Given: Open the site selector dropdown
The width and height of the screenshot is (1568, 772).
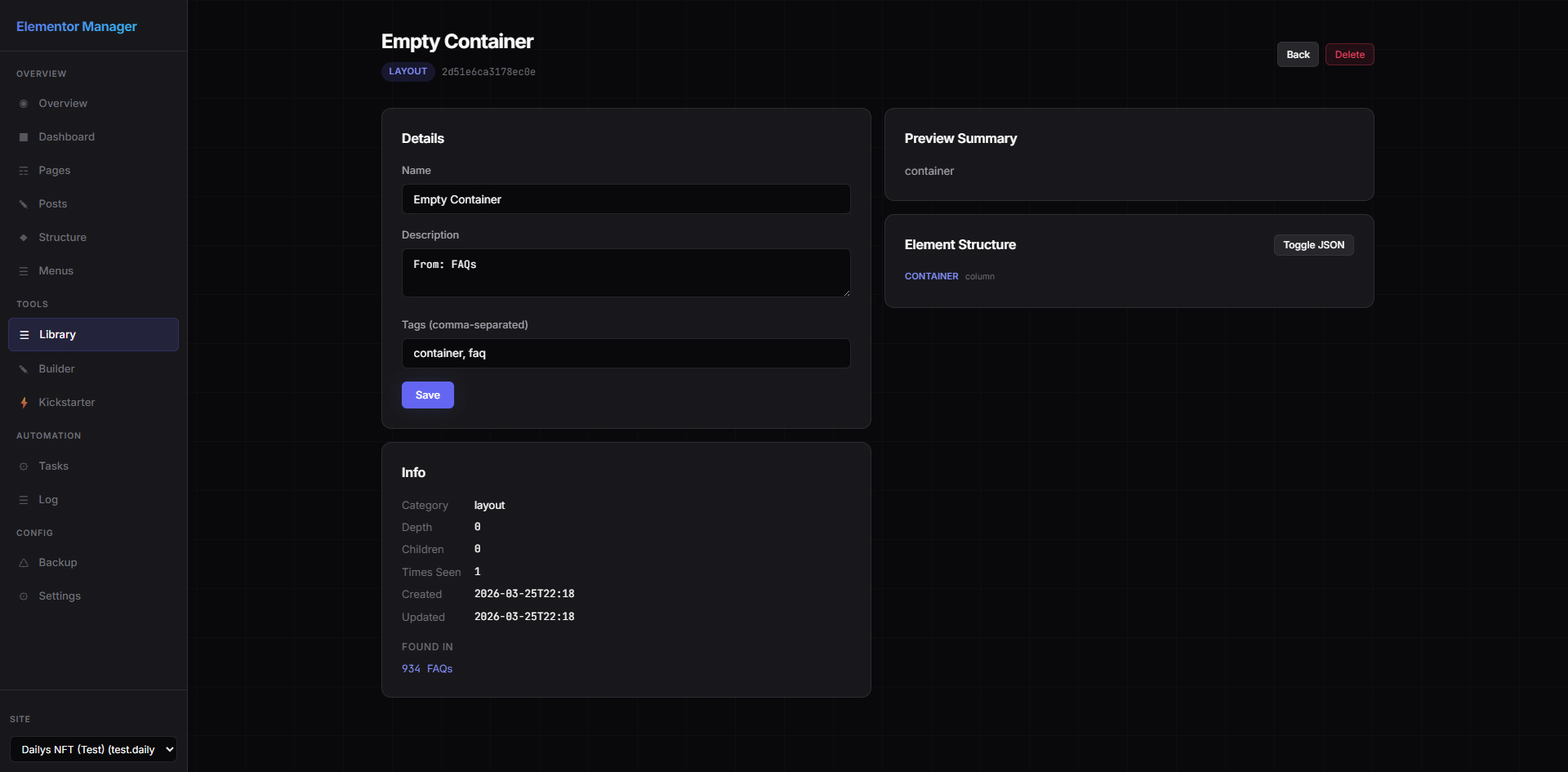Looking at the screenshot, I should click(93, 749).
